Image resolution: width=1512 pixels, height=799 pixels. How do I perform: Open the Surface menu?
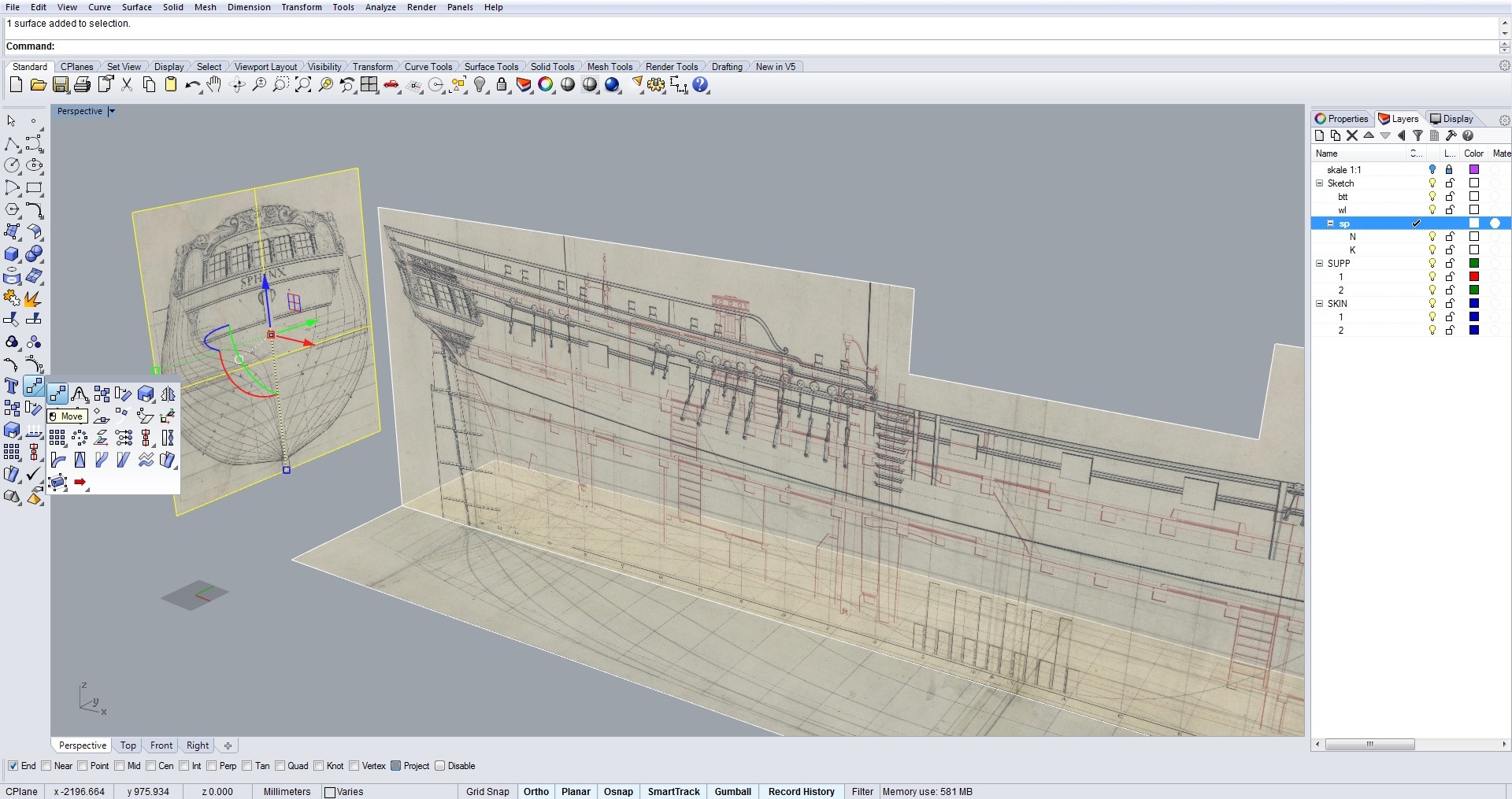136,7
